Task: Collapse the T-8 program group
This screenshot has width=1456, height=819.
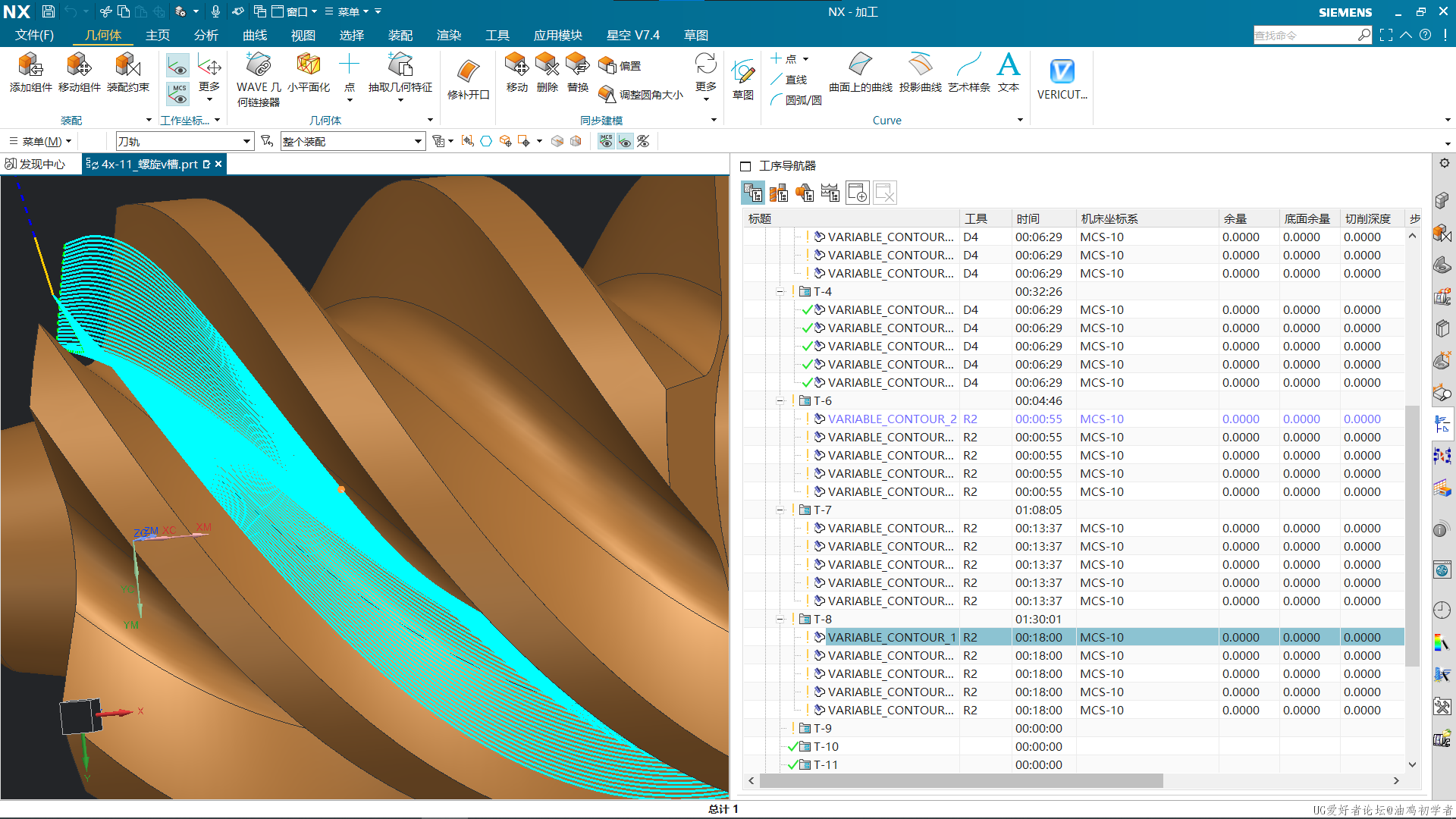Action: [x=780, y=620]
